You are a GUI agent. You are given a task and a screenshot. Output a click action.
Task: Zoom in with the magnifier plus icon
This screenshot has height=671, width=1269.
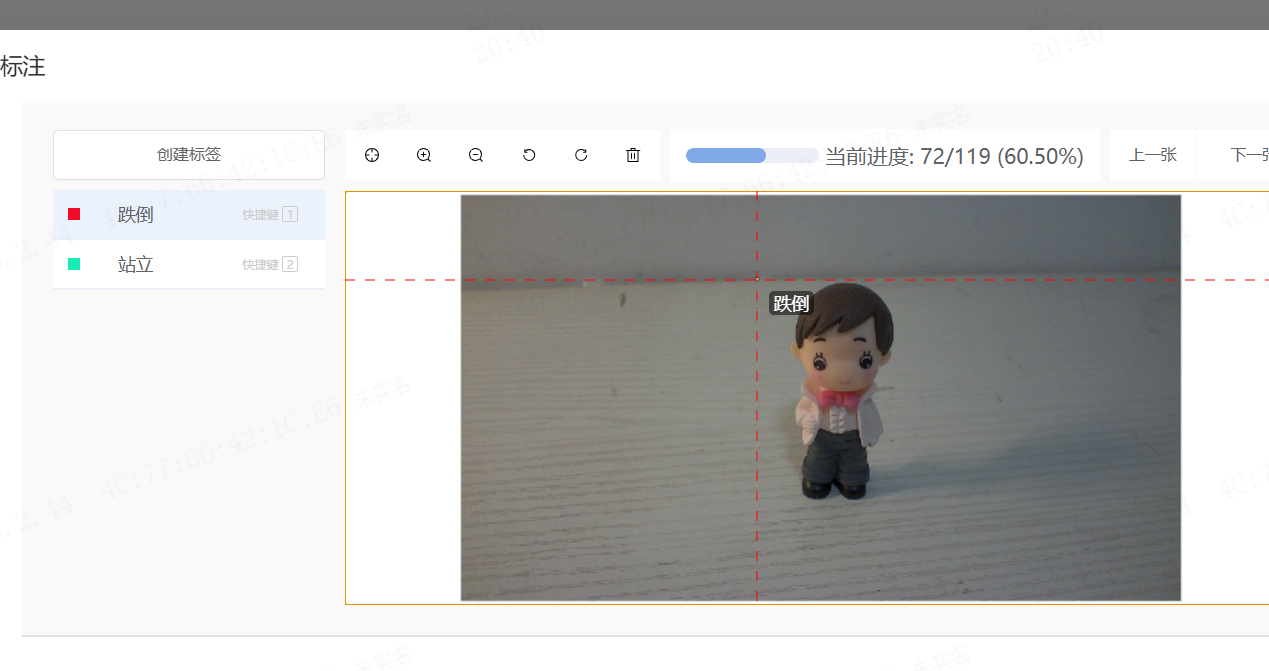[424, 155]
